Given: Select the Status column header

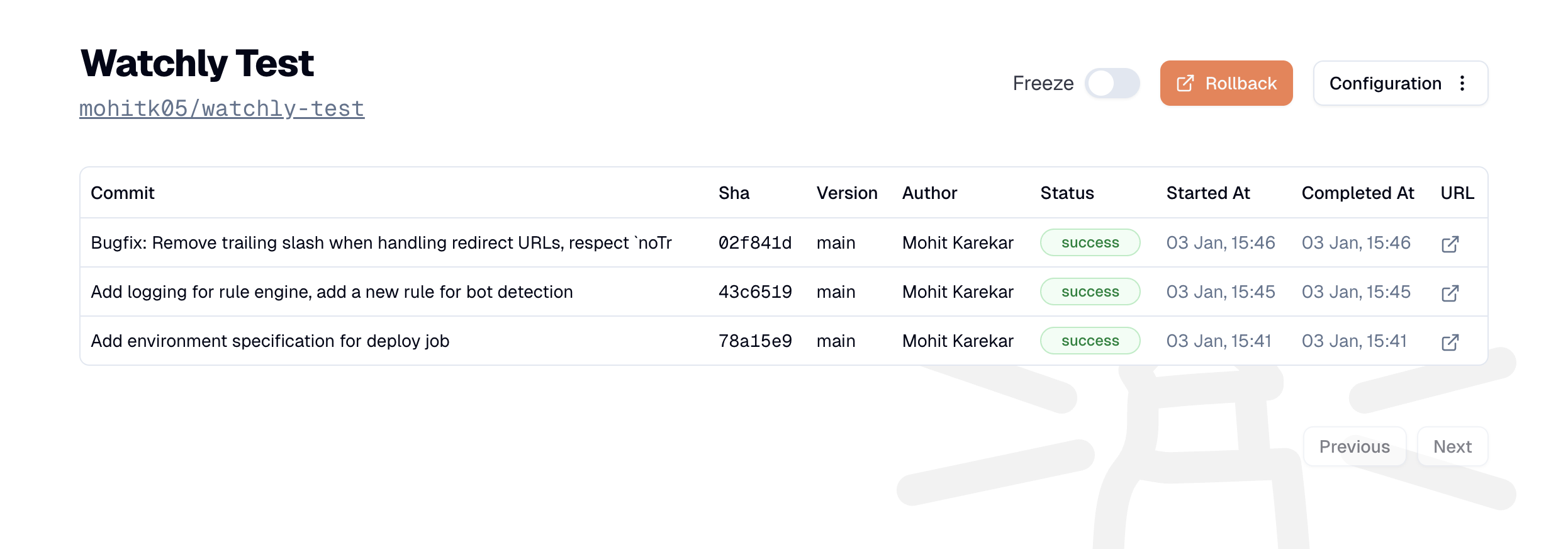Looking at the screenshot, I should 1067,193.
